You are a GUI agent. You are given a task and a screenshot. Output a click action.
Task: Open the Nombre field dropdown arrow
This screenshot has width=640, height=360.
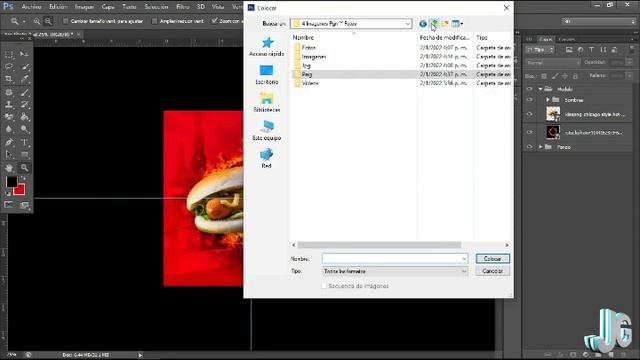(464, 259)
